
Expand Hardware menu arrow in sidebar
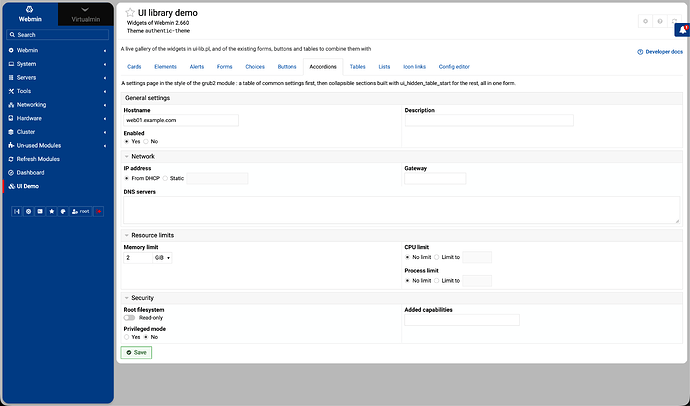point(105,119)
